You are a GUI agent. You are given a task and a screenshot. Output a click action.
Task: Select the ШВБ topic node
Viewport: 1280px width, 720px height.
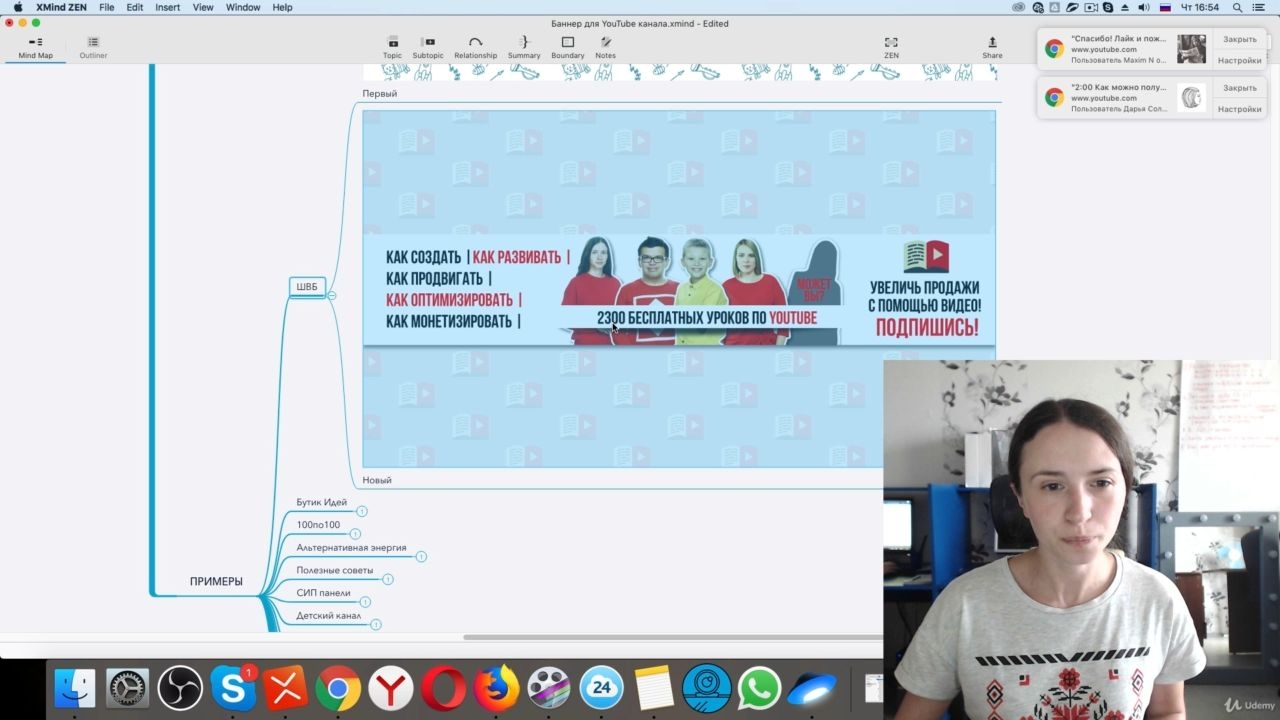point(307,287)
